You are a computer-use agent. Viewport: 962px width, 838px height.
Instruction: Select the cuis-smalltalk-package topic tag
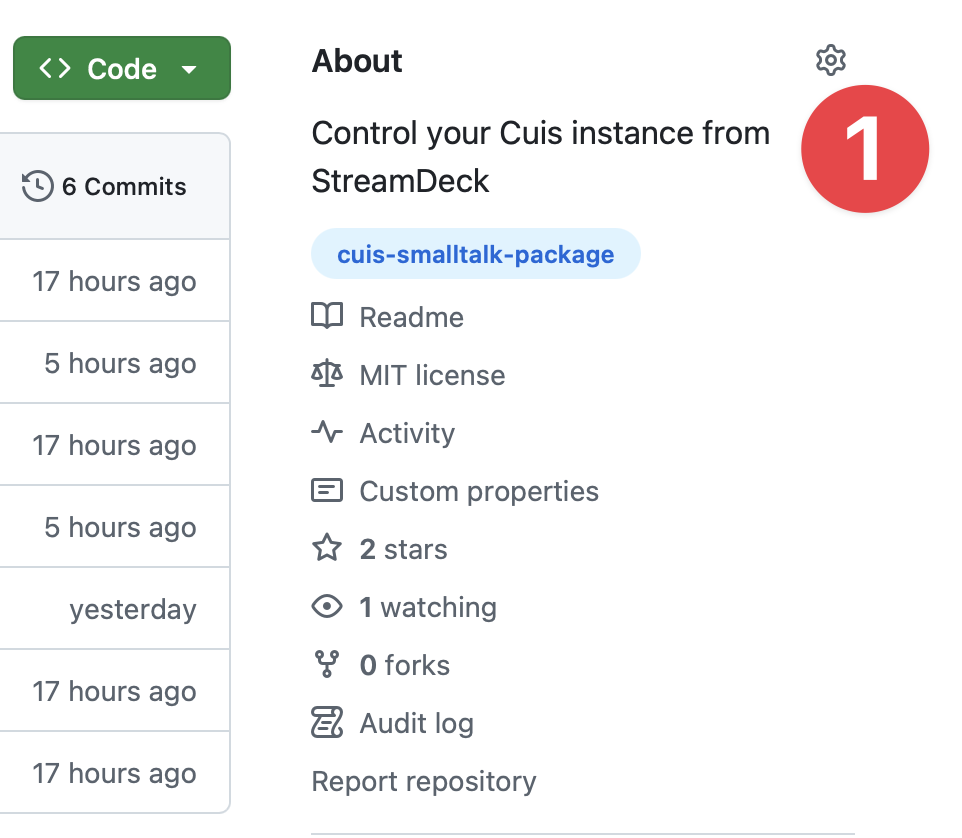[x=475, y=254]
